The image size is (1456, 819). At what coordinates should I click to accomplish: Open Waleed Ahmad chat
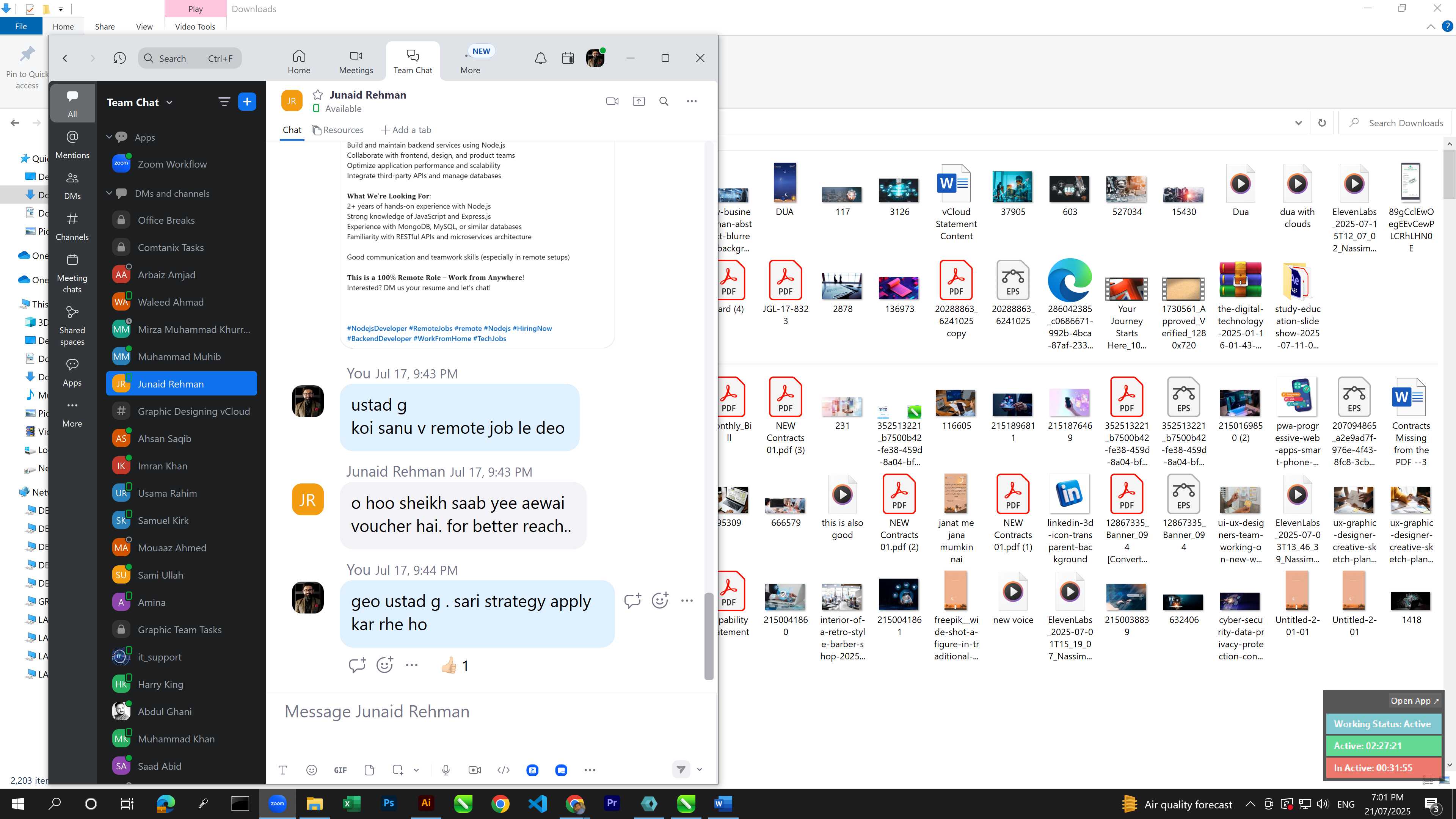(182, 302)
